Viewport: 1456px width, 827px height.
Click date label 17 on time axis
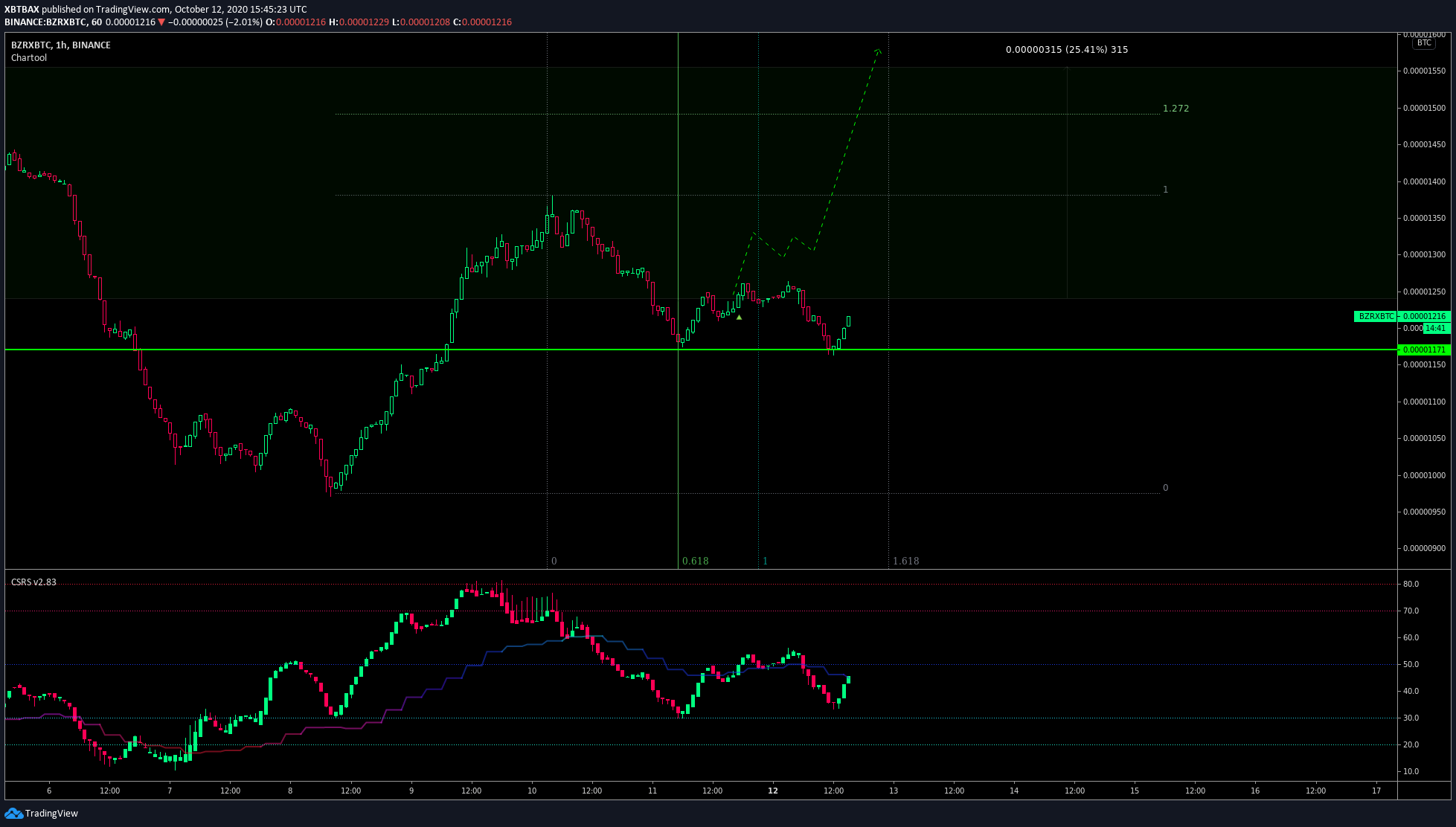[1376, 791]
